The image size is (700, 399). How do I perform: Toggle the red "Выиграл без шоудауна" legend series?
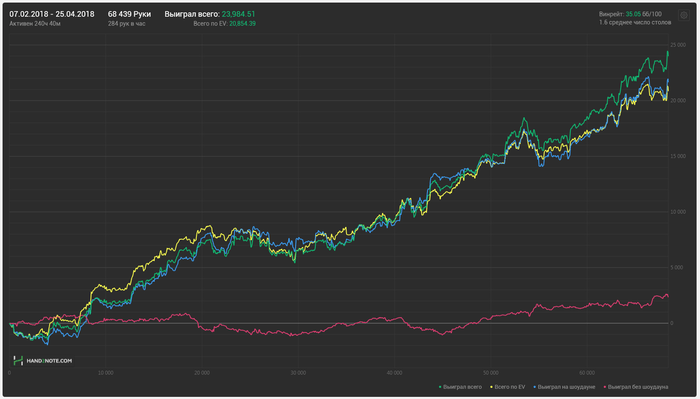coord(636,387)
